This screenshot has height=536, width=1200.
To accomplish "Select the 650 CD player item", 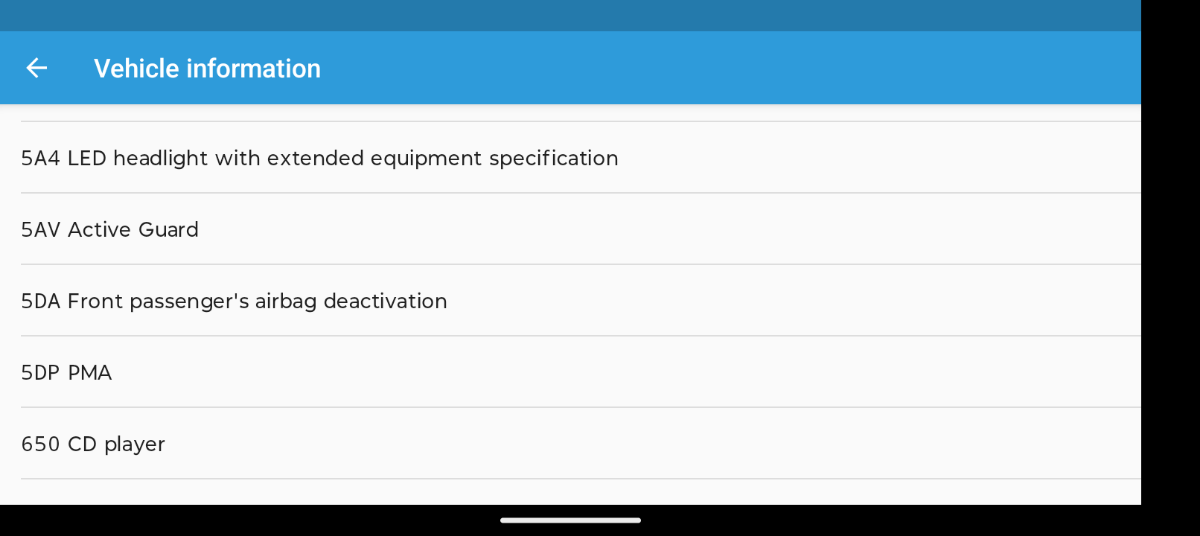I will pos(570,443).
